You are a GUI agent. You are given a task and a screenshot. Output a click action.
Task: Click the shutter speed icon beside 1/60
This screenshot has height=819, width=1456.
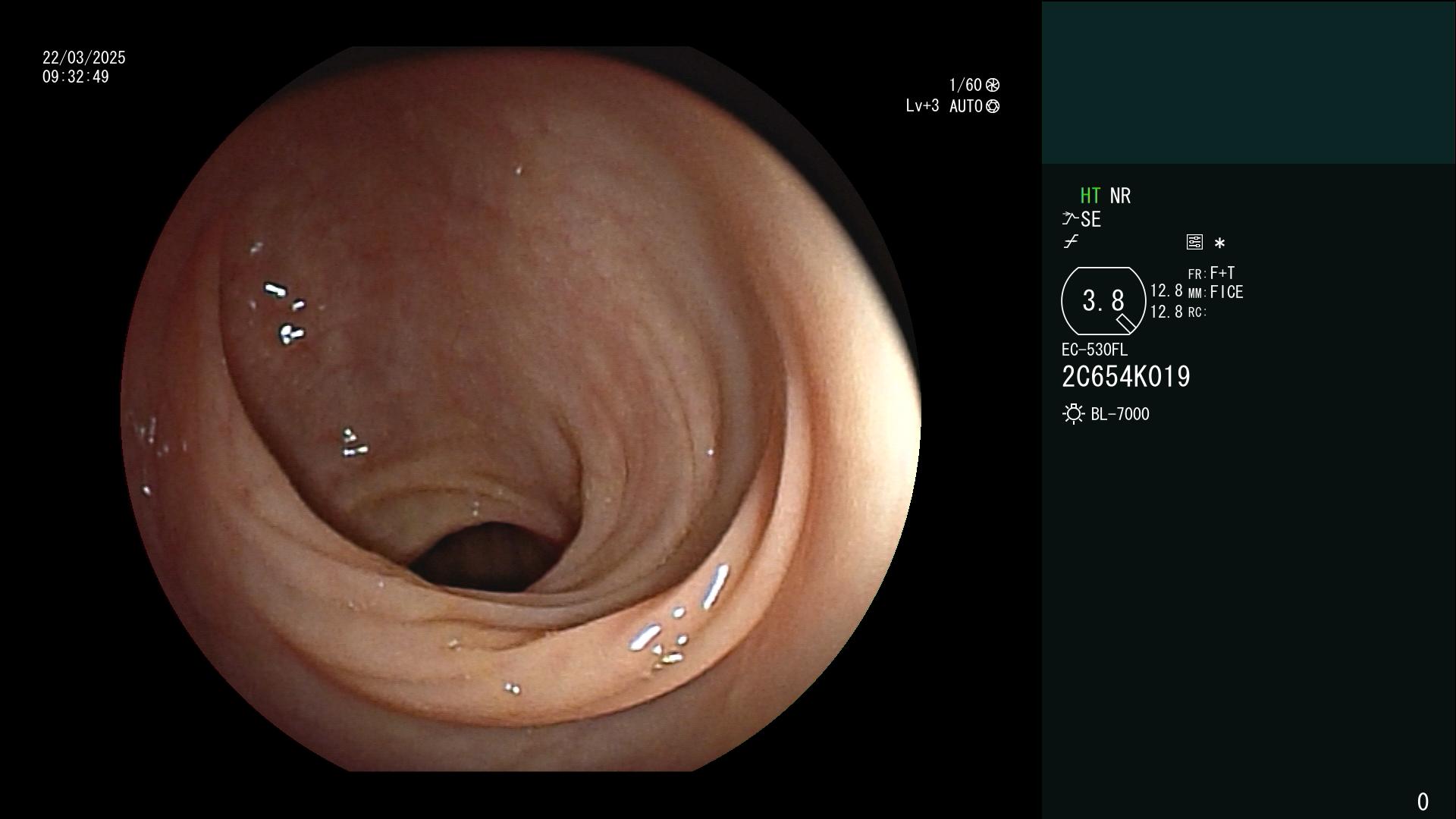(992, 85)
